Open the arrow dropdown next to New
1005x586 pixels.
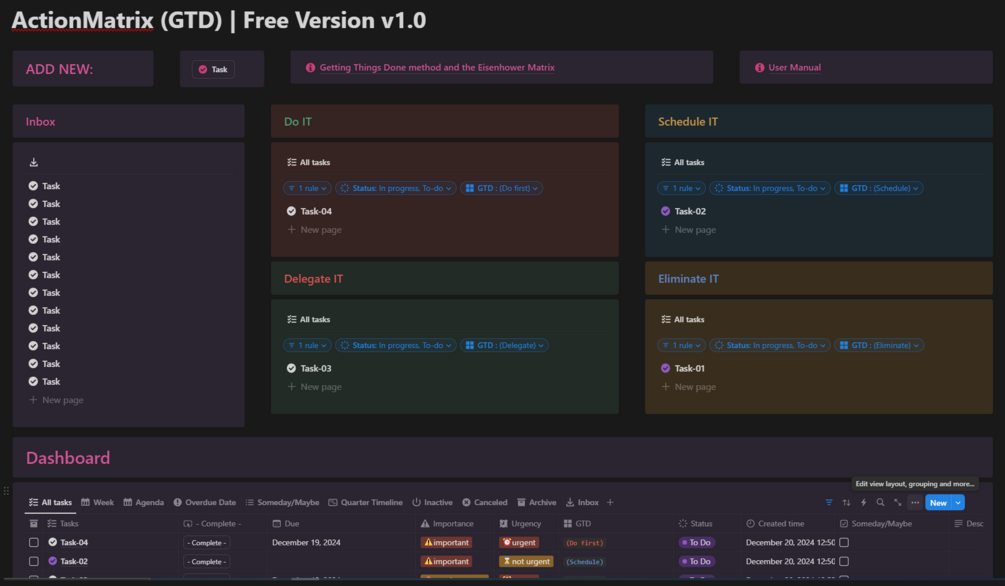[958, 503]
